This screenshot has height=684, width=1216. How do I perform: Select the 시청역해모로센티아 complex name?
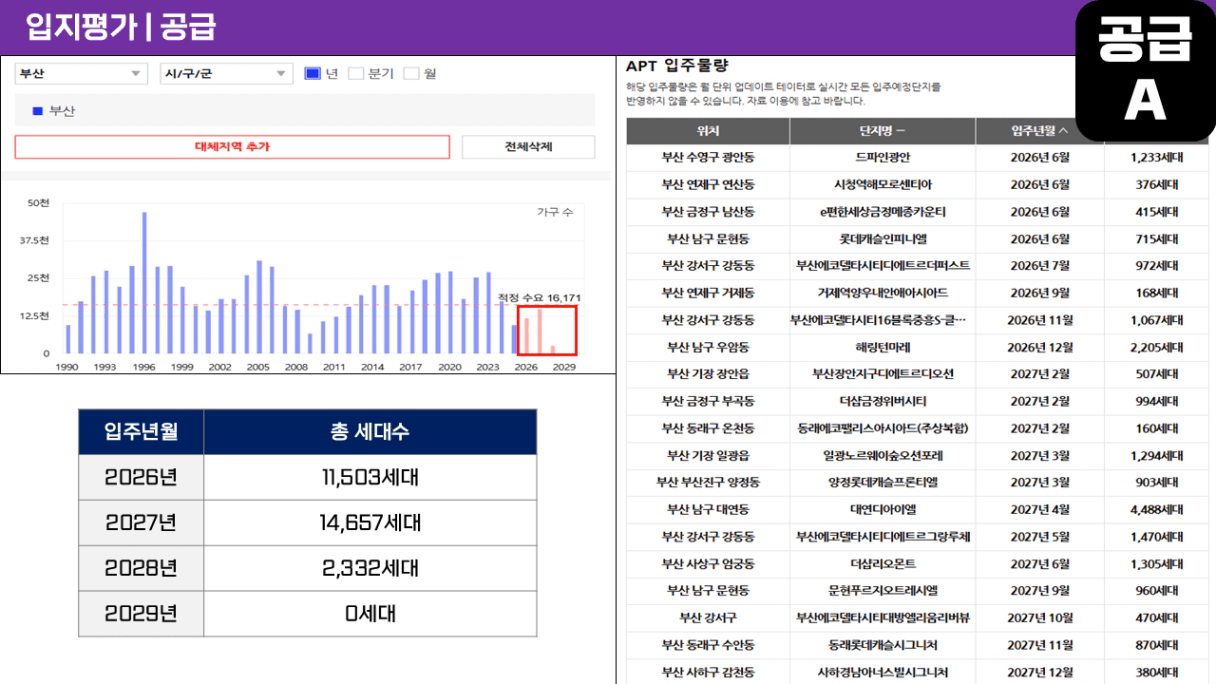click(x=883, y=185)
